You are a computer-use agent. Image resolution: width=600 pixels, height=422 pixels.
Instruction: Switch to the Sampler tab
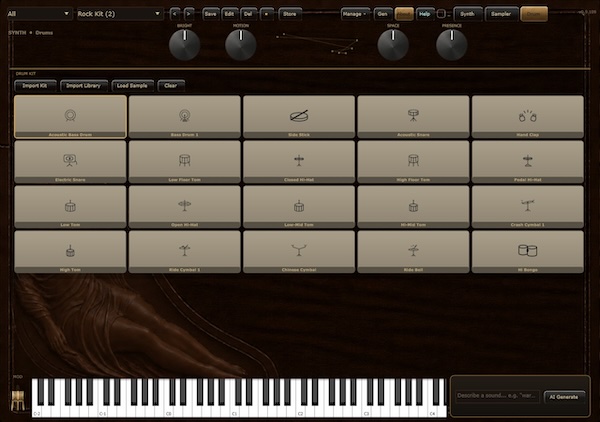[501, 14]
